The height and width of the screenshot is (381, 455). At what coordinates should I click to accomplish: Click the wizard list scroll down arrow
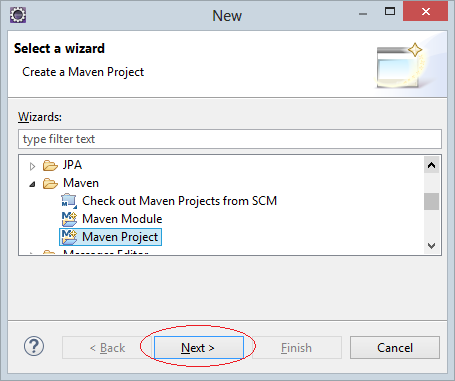click(431, 246)
